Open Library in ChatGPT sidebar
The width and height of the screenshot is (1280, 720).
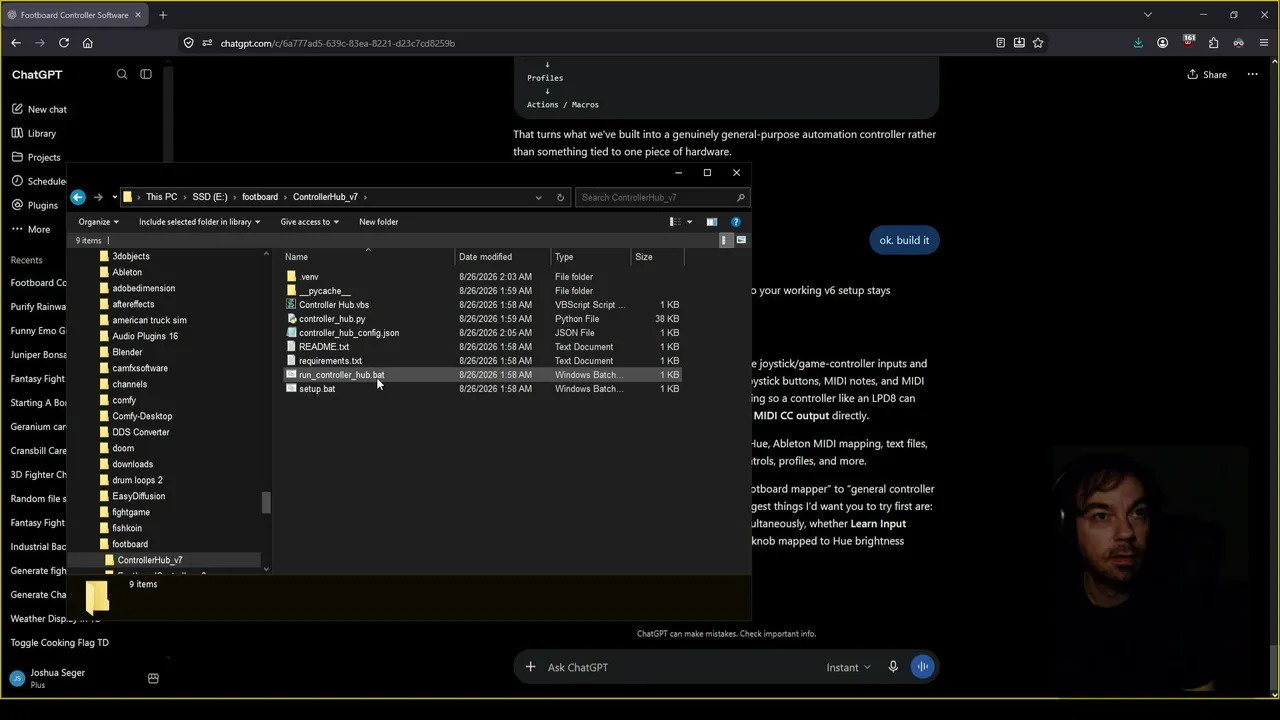tap(34, 133)
